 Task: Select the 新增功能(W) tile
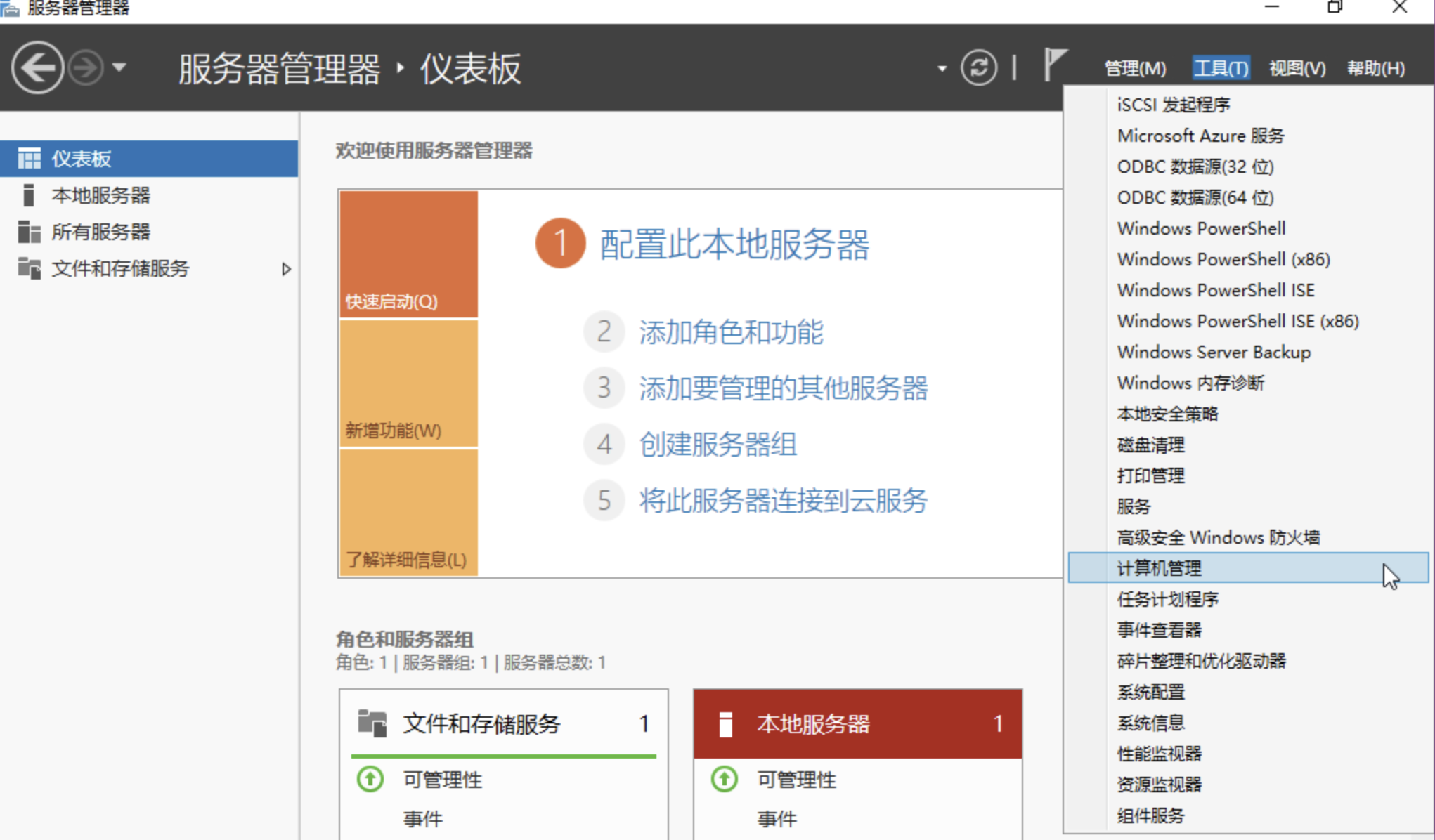pos(408,383)
